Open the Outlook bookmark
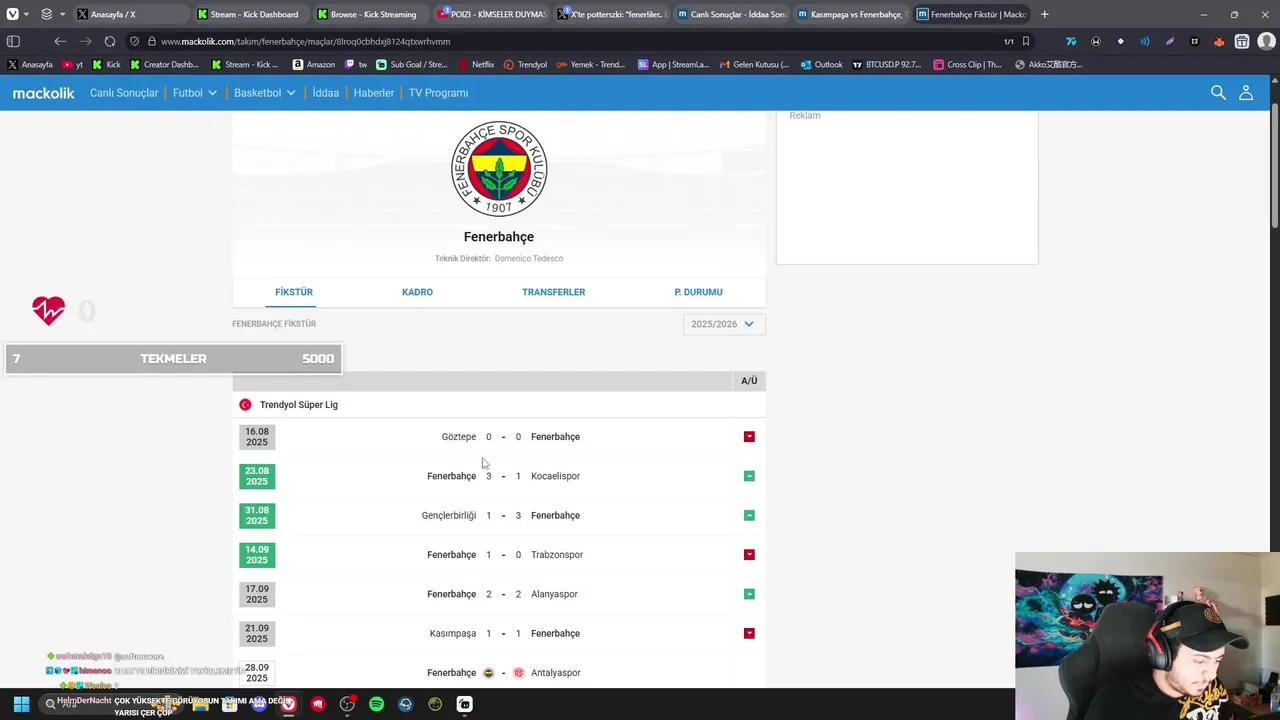This screenshot has height=720, width=1280. pyautogui.click(x=820, y=64)
